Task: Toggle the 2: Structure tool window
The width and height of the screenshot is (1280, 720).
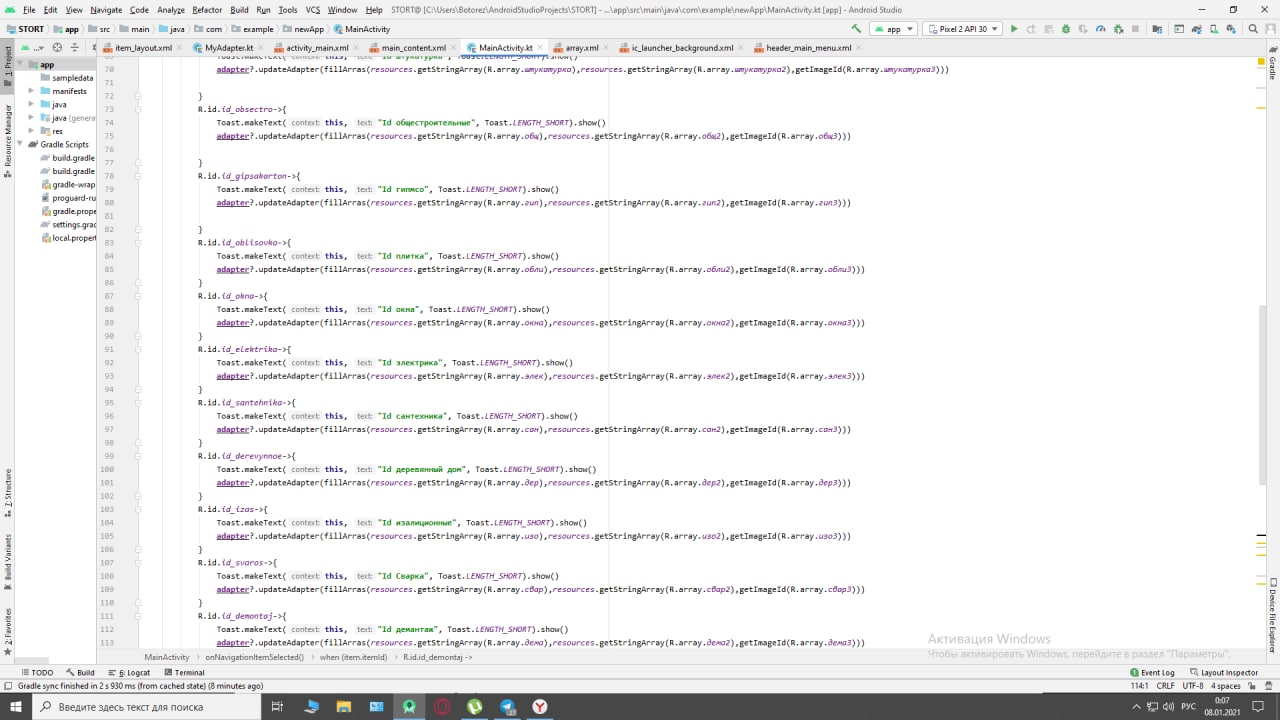Action: click(x=7, y=493)
